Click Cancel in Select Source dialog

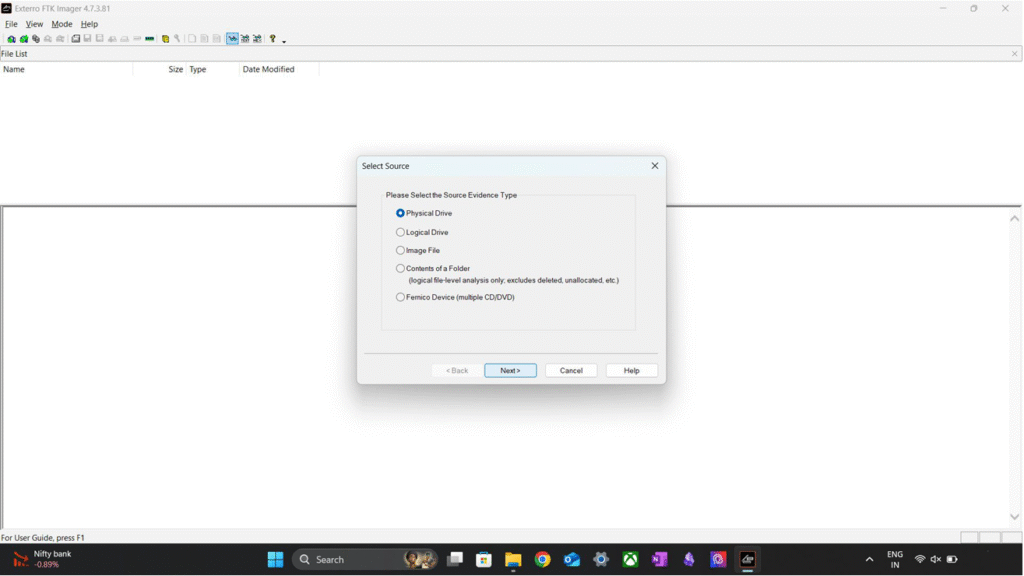coord(571,370)
